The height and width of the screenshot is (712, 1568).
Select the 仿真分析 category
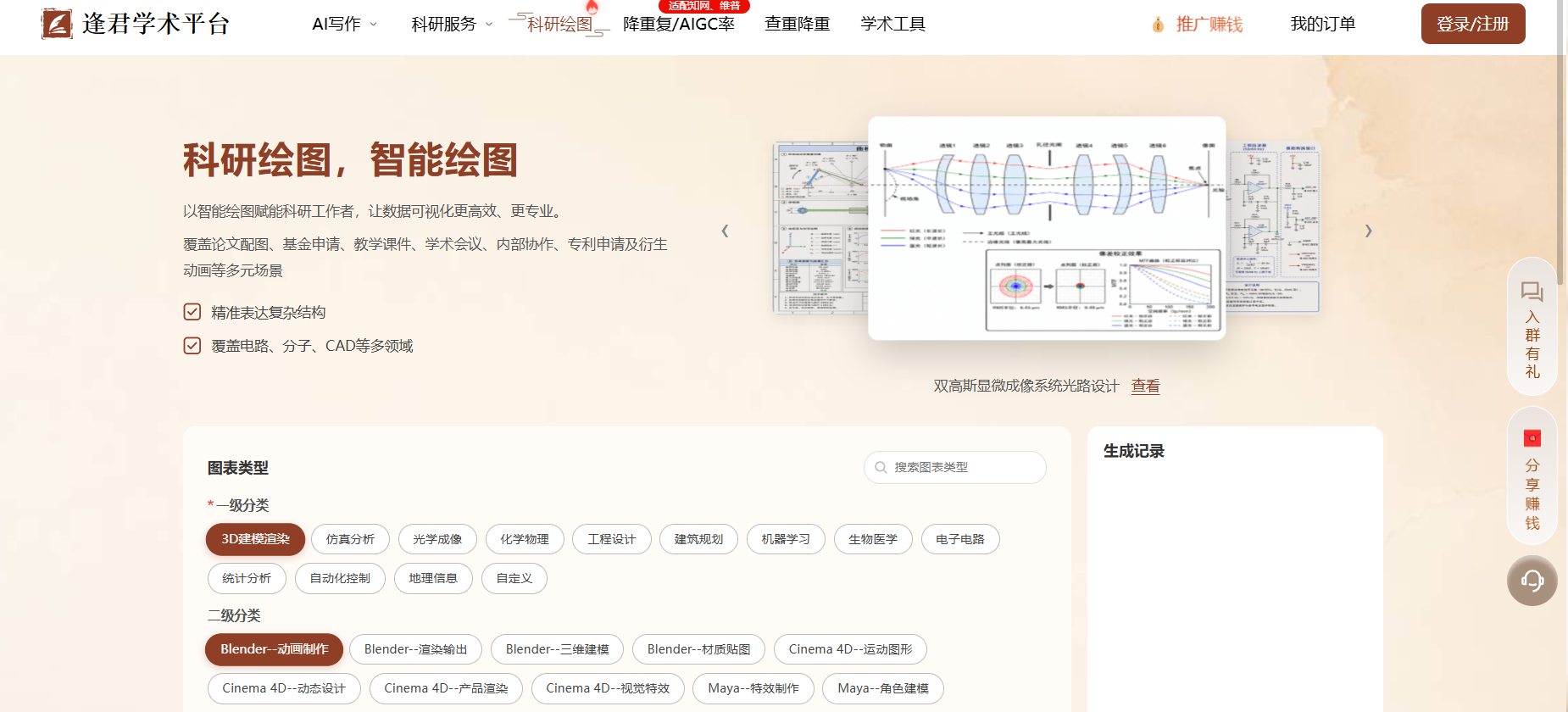pos(350,539)
